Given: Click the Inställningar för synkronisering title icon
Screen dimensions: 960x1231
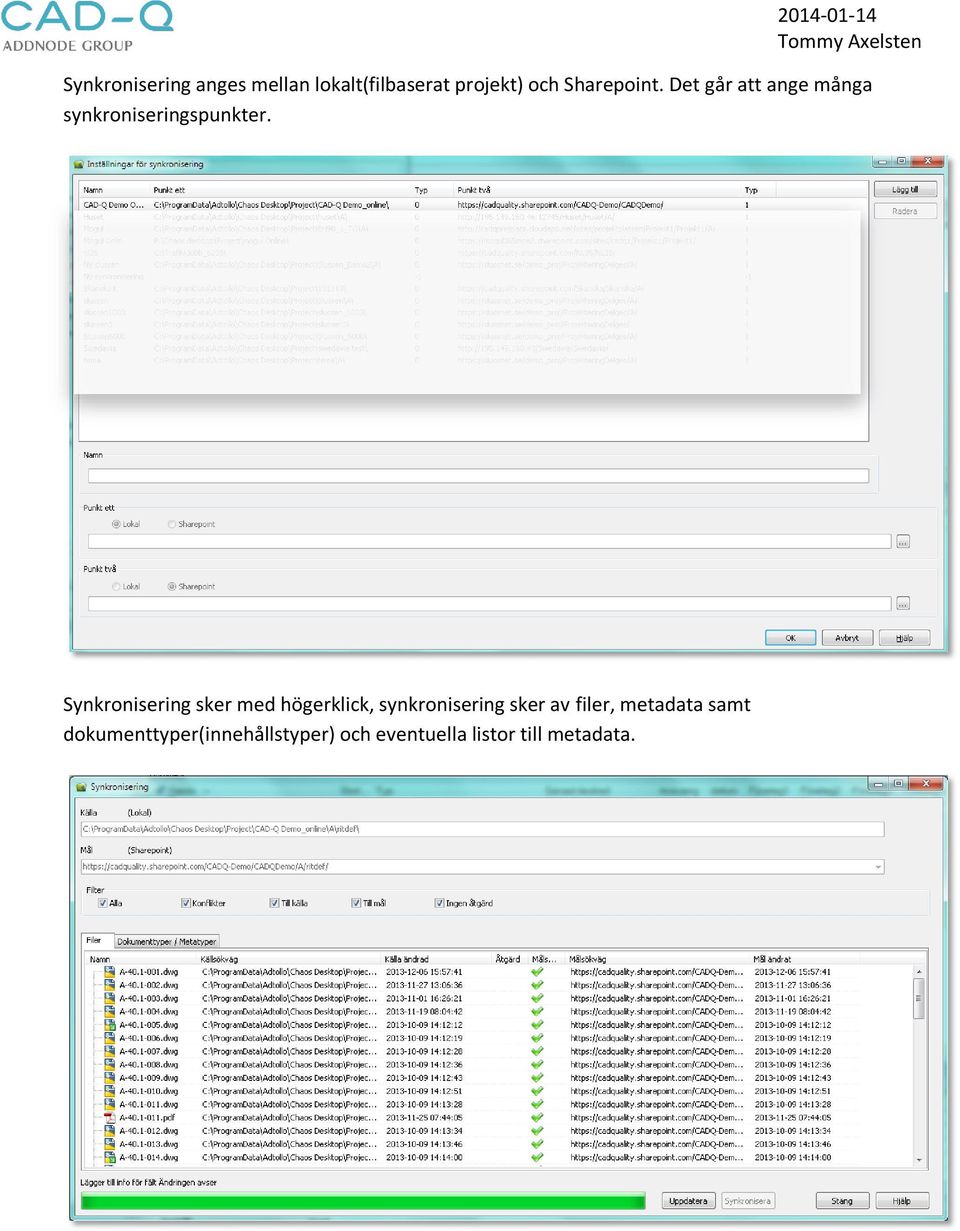Looking at the screenshot, I should pyautogui.click(x=79, y=164).
